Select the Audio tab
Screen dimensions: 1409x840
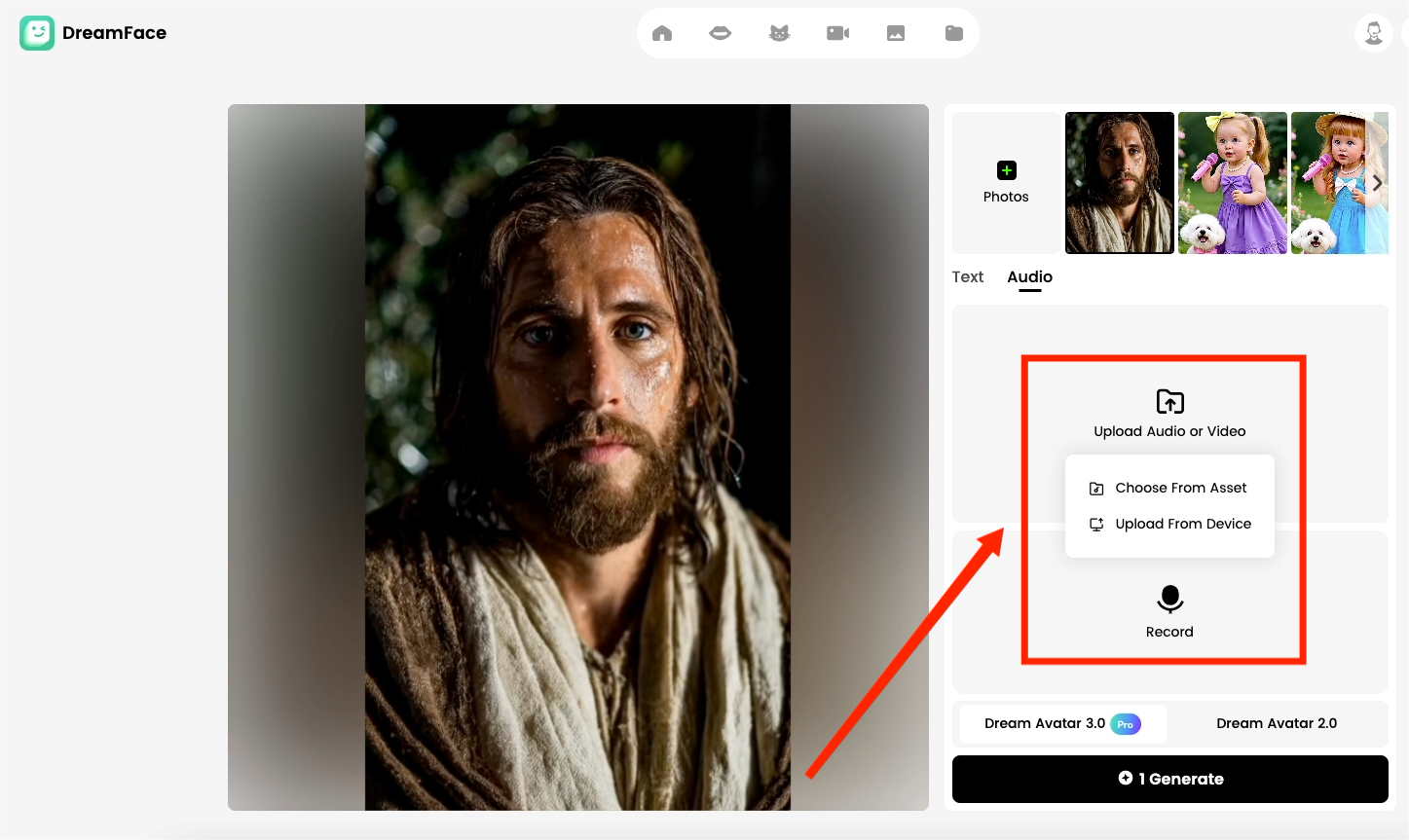coord(1029,277)
